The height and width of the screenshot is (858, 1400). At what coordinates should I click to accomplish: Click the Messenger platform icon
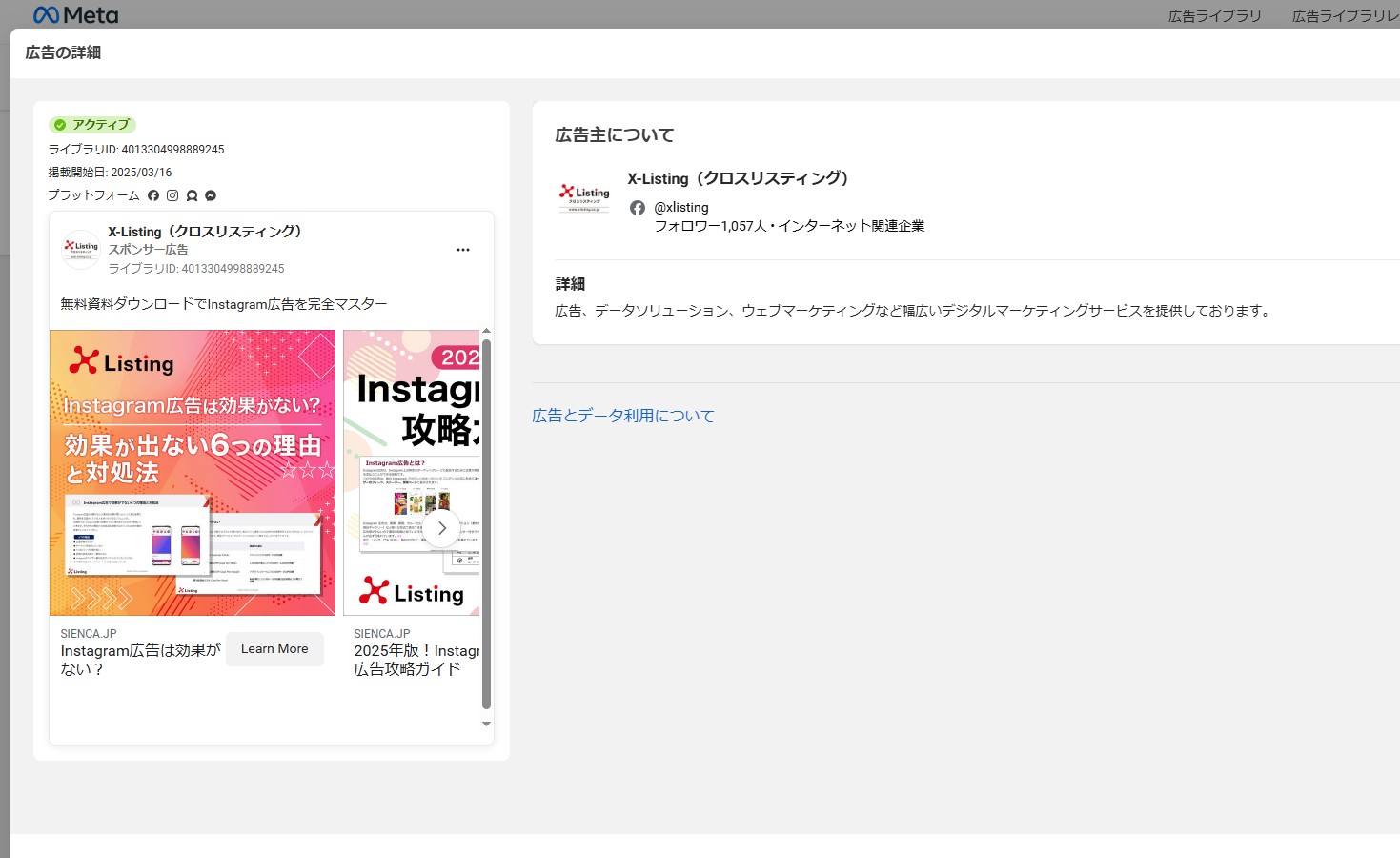click(211, 195)
